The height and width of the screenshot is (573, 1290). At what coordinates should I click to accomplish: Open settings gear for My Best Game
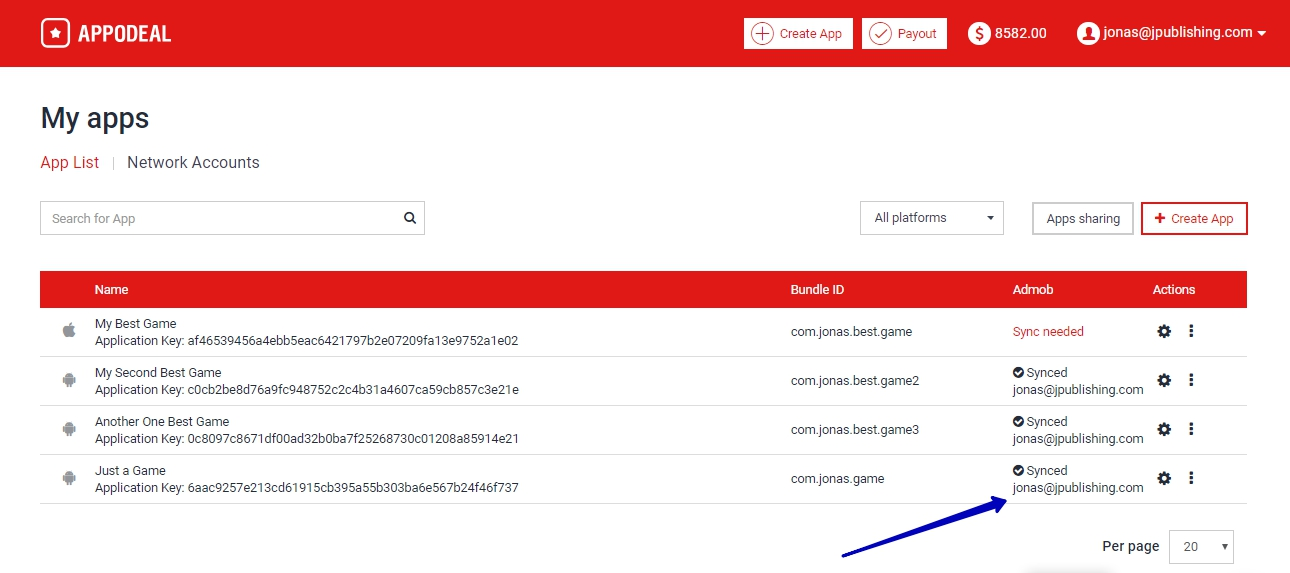(x=1164, y=331)
